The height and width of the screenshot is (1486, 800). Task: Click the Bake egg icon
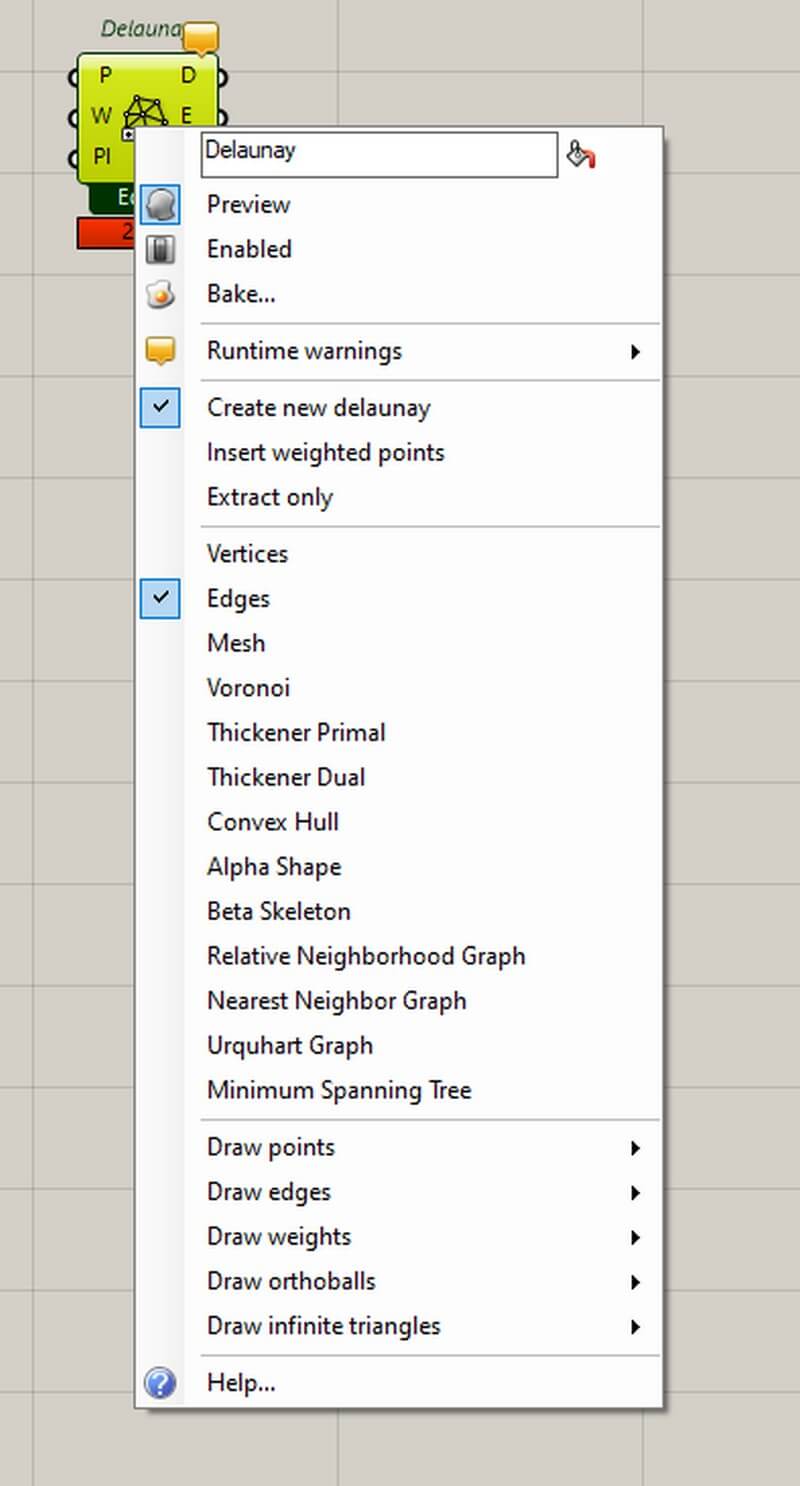point(160,294)
